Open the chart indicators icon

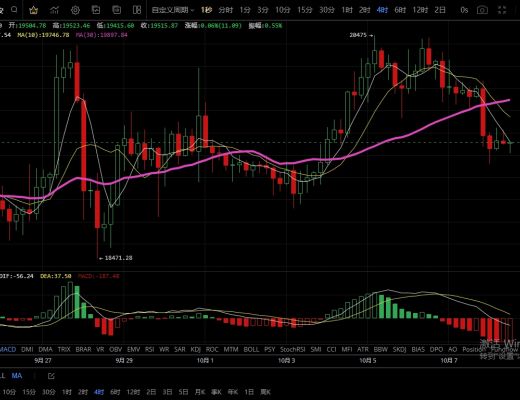54,10
